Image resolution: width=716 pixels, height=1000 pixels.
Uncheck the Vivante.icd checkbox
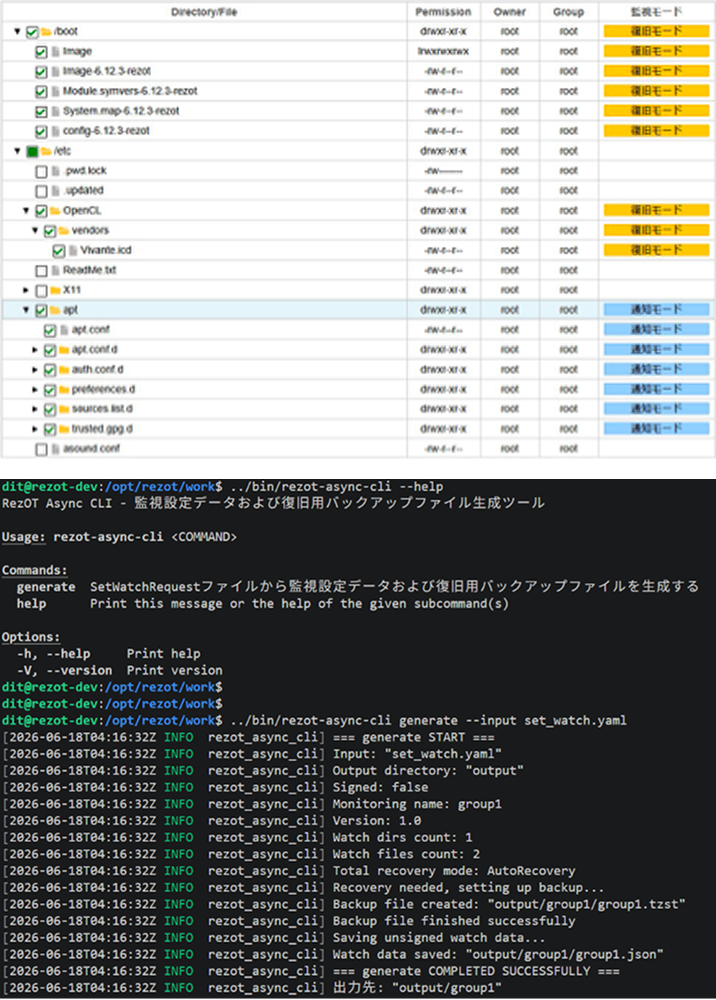[x=59, y=251]
